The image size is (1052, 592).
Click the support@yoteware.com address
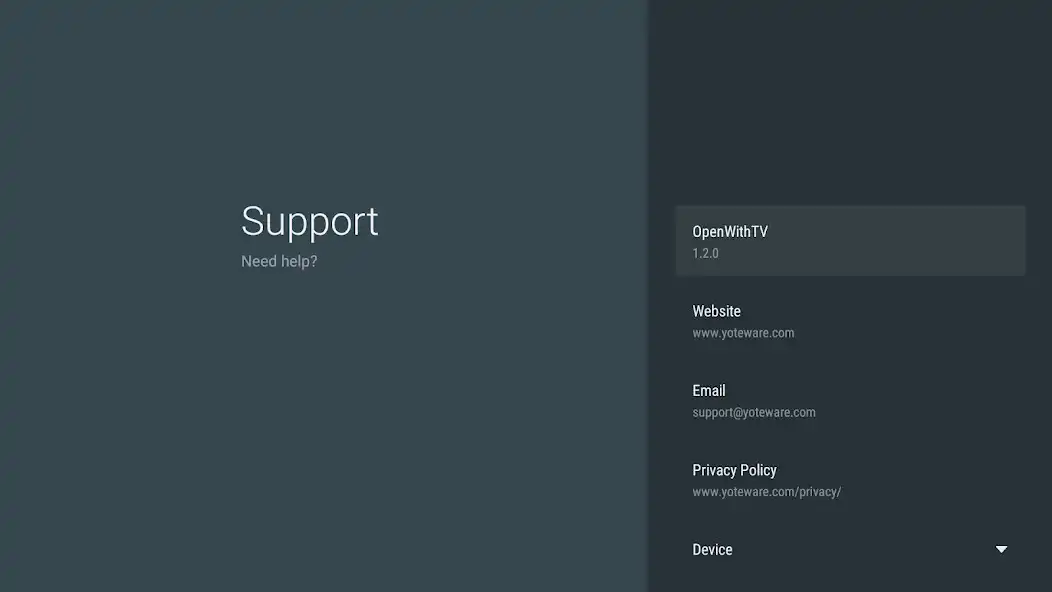pyautogui.click(x=754, y=412)
